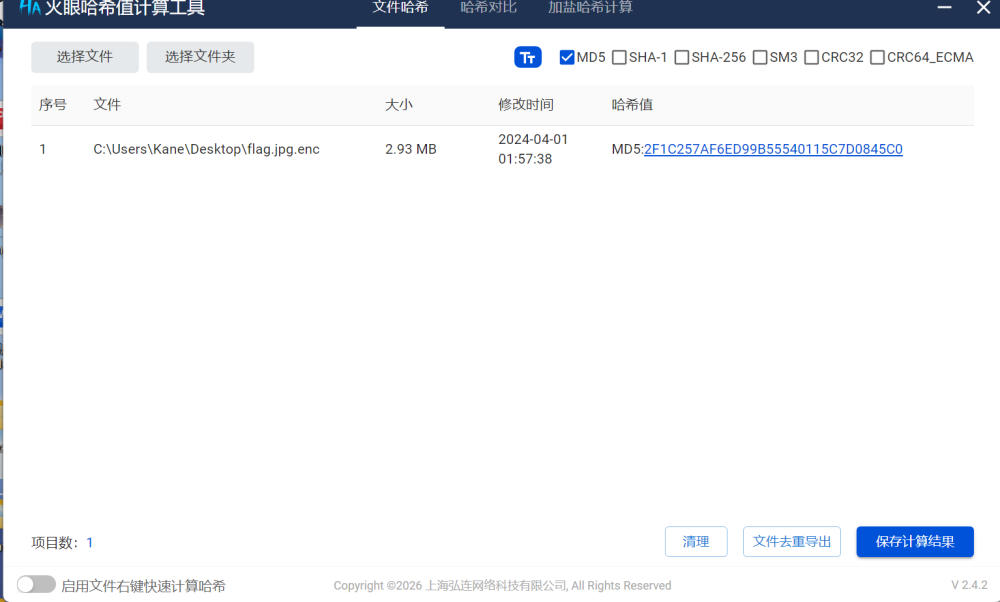The width and height of the screenshot is (1000, 602).
Task: Tick the SM3 algorithm checkbox
Action: 760,57
